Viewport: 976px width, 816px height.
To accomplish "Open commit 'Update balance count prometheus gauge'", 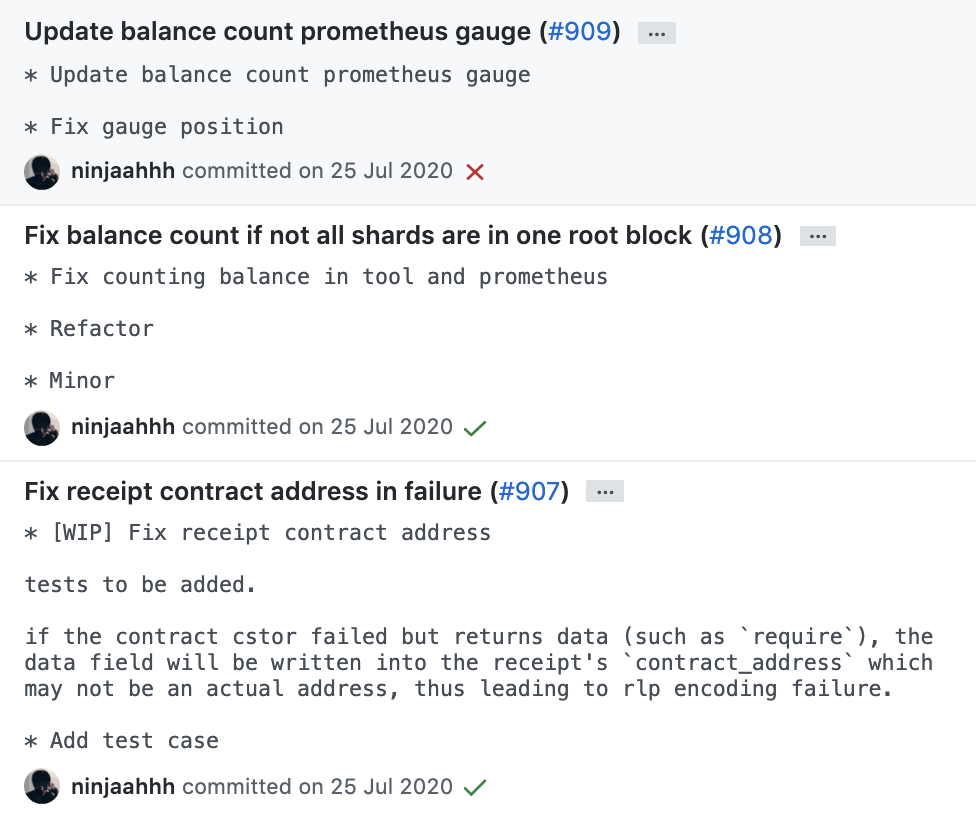I will 278,32.
